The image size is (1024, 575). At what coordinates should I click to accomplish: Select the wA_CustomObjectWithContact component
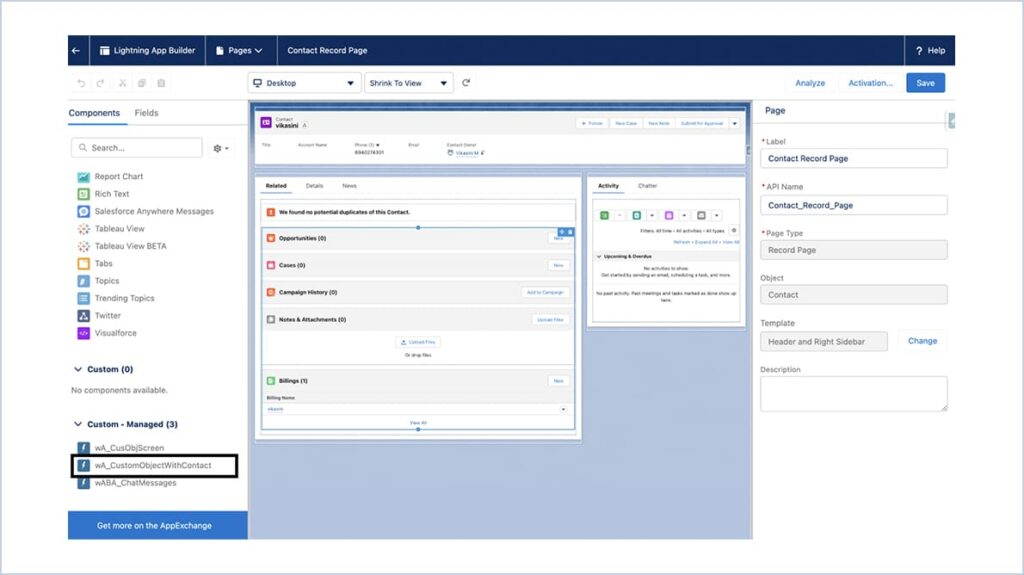[154, 466]
